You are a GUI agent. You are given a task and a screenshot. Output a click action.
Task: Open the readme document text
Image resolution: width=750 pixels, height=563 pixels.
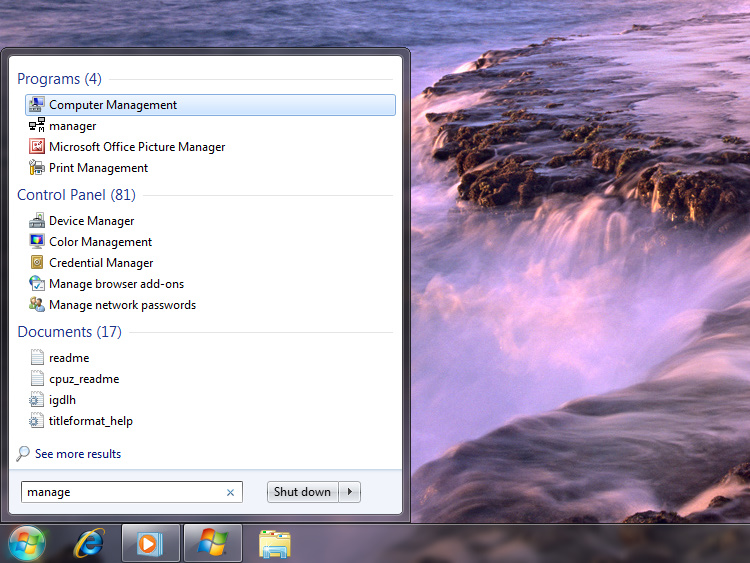point(69,358)
